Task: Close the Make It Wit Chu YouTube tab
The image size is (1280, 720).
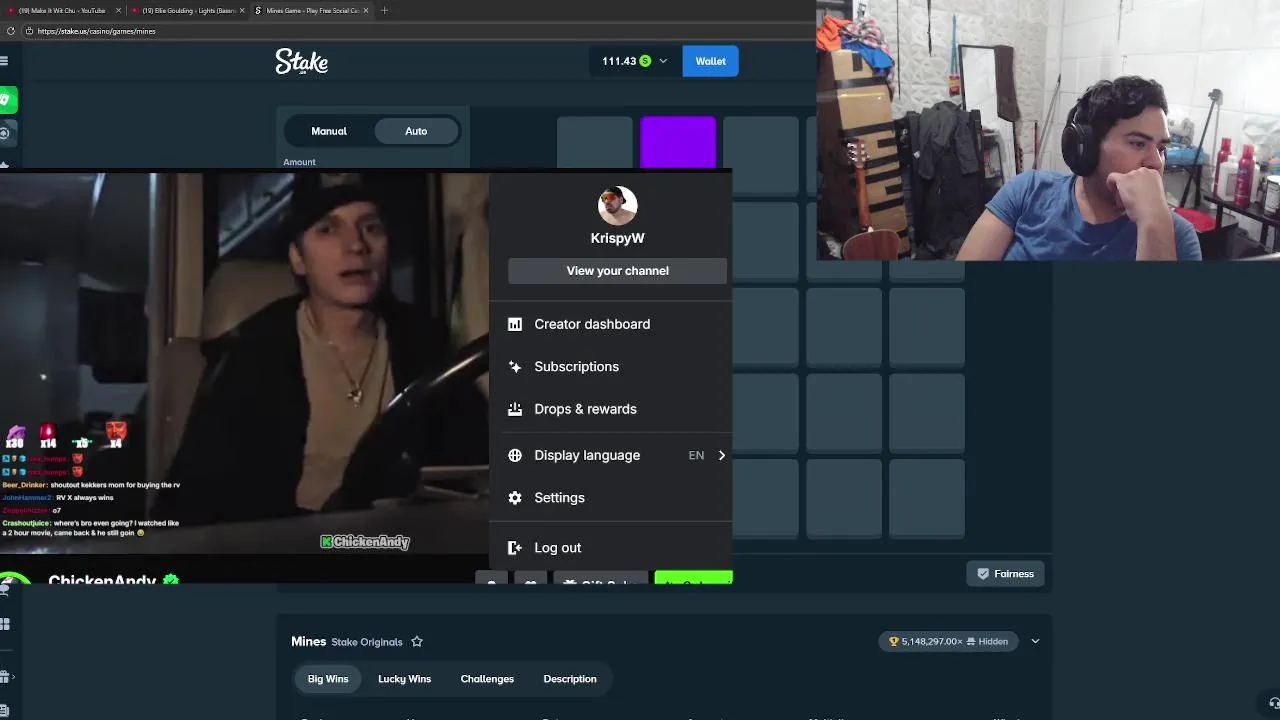Action: click(x=118, y=10)
